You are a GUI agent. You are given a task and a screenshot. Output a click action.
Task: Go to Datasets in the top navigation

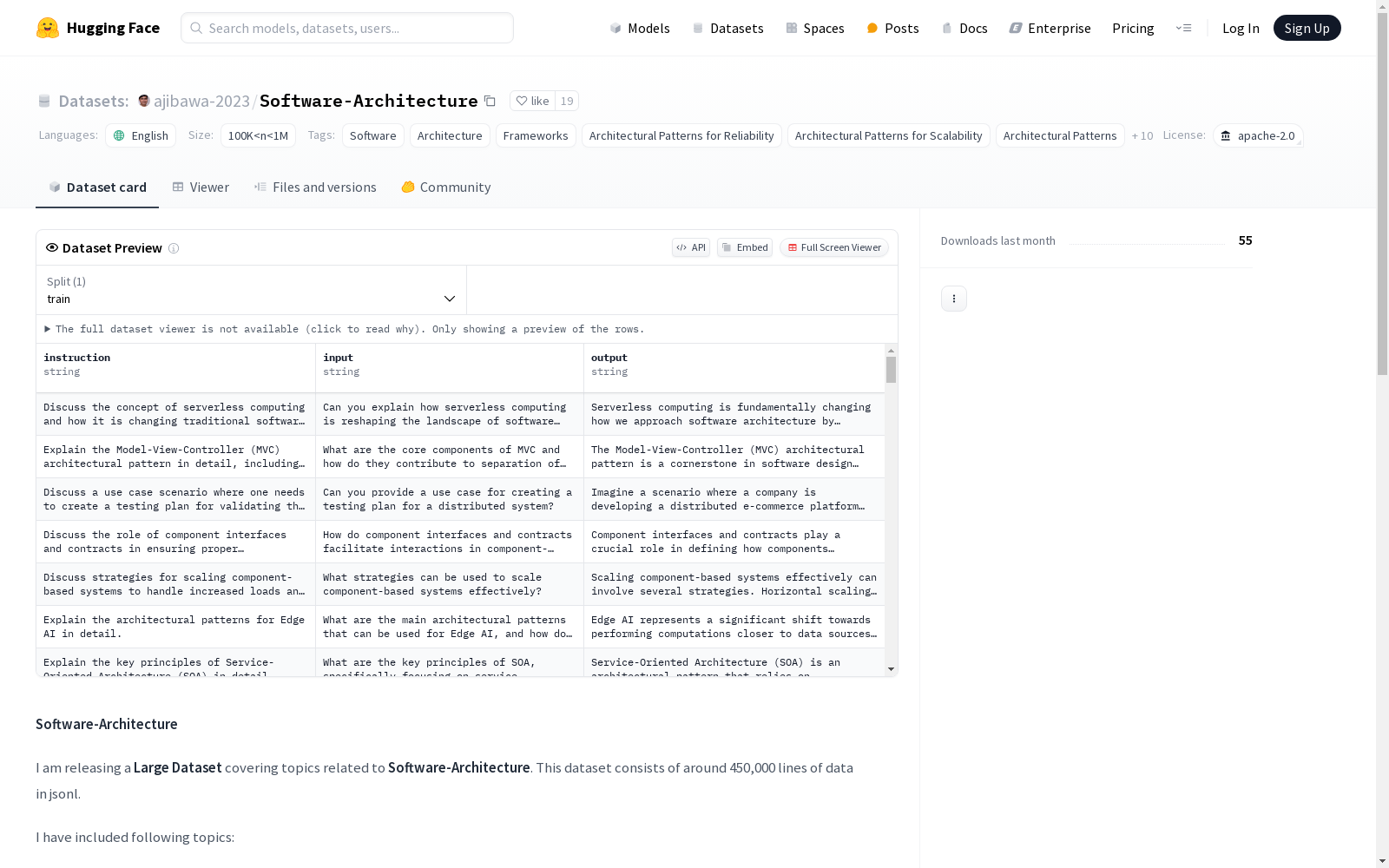[727, 28]
